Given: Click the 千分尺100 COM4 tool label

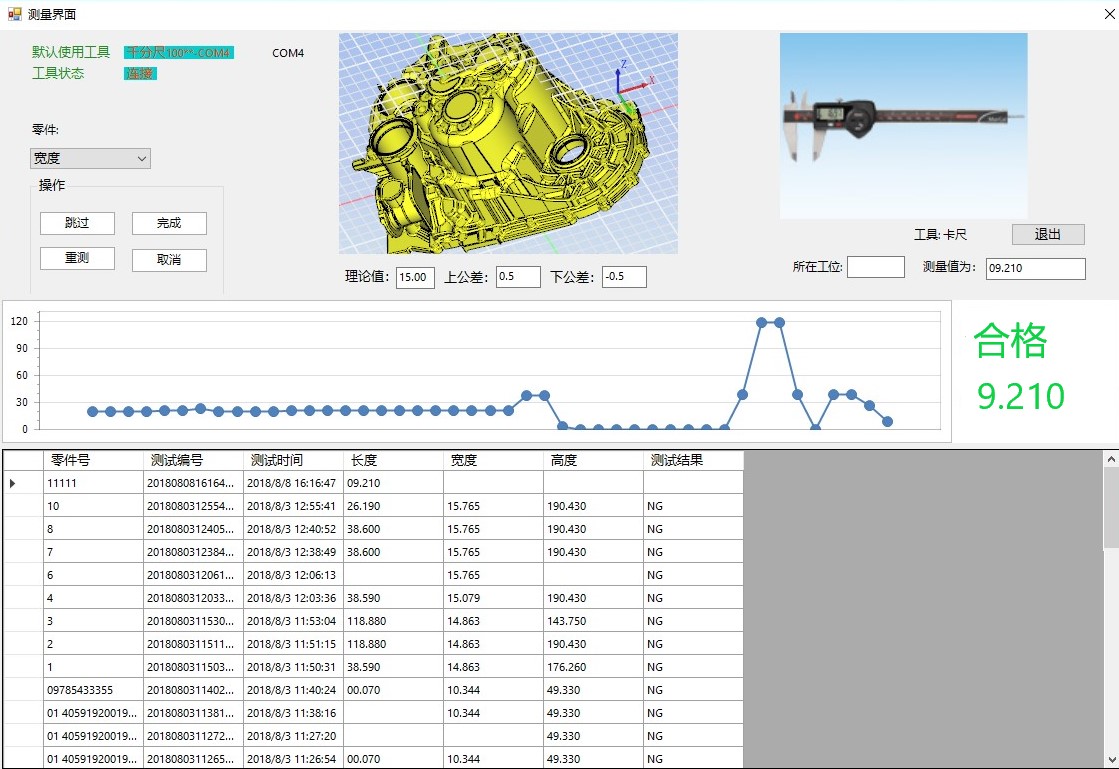Looking at the screenshot, I should tap(178, 52).
